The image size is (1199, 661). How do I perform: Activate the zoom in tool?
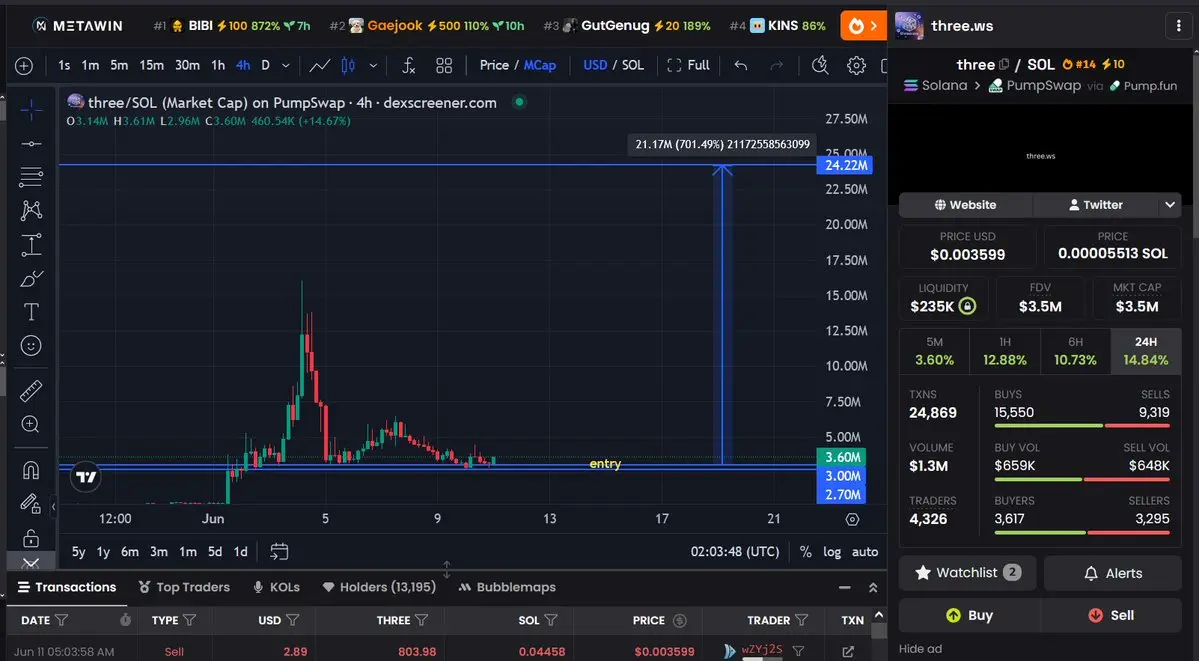point(31,424)
